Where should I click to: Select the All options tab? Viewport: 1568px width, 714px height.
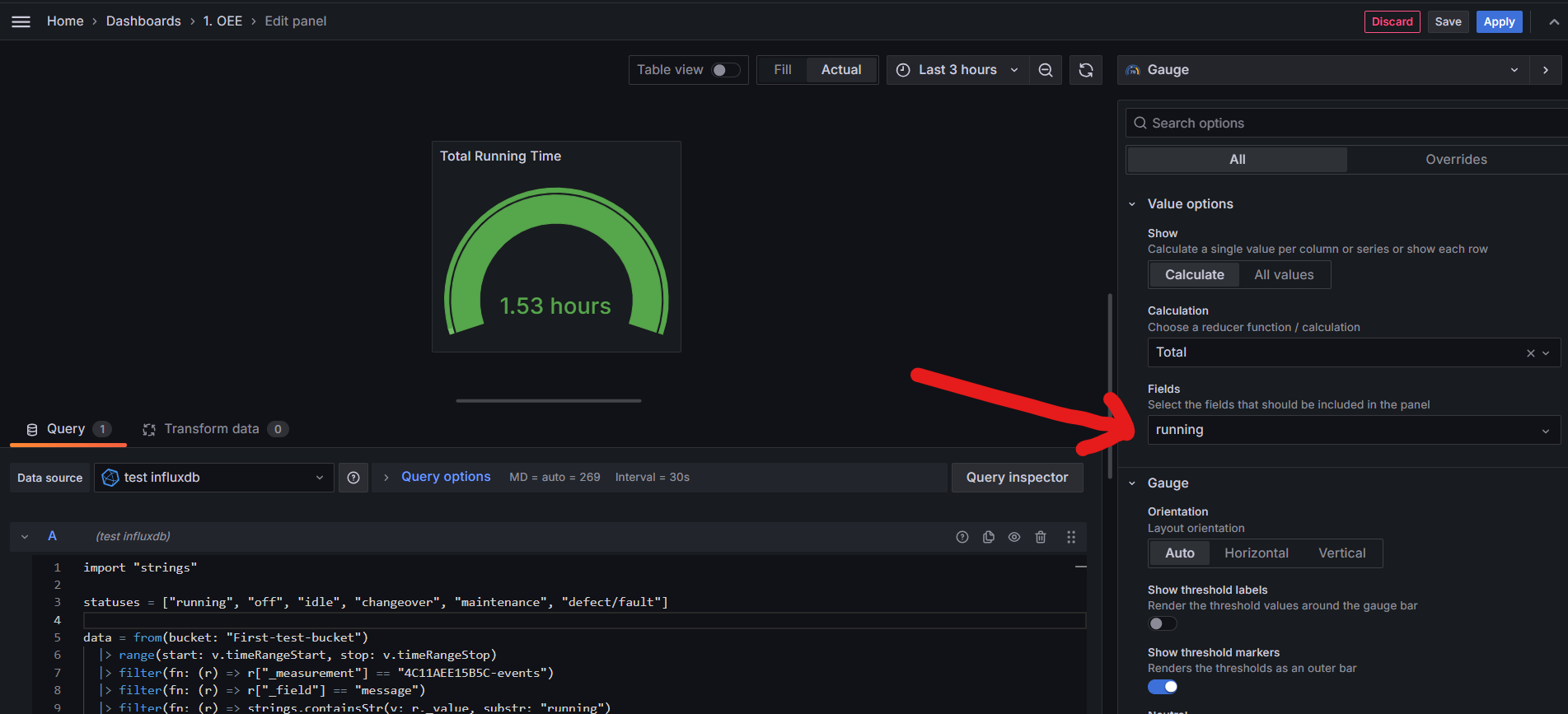(x=1238, y=160)
